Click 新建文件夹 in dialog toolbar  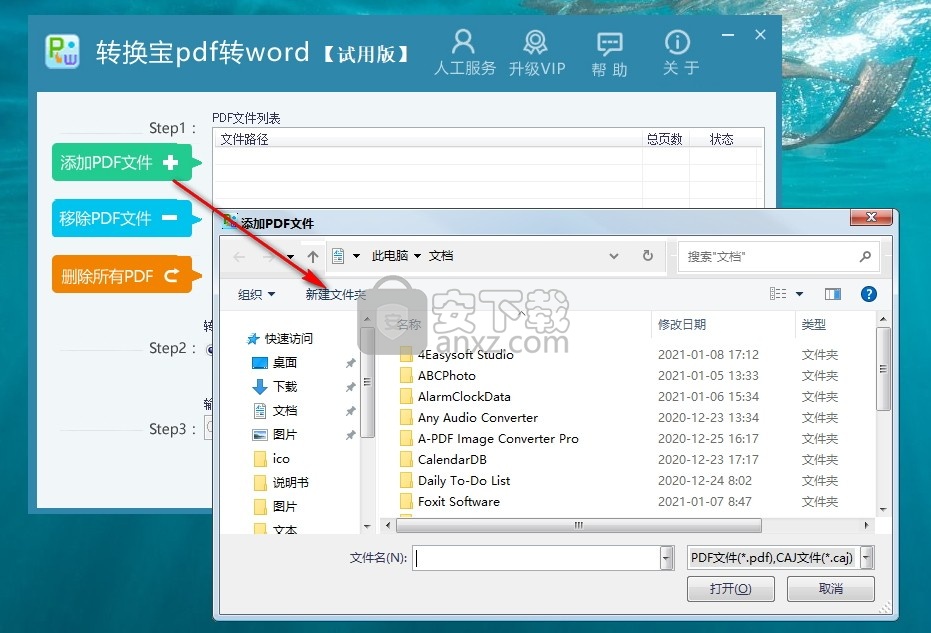click(x=335, y=294)
